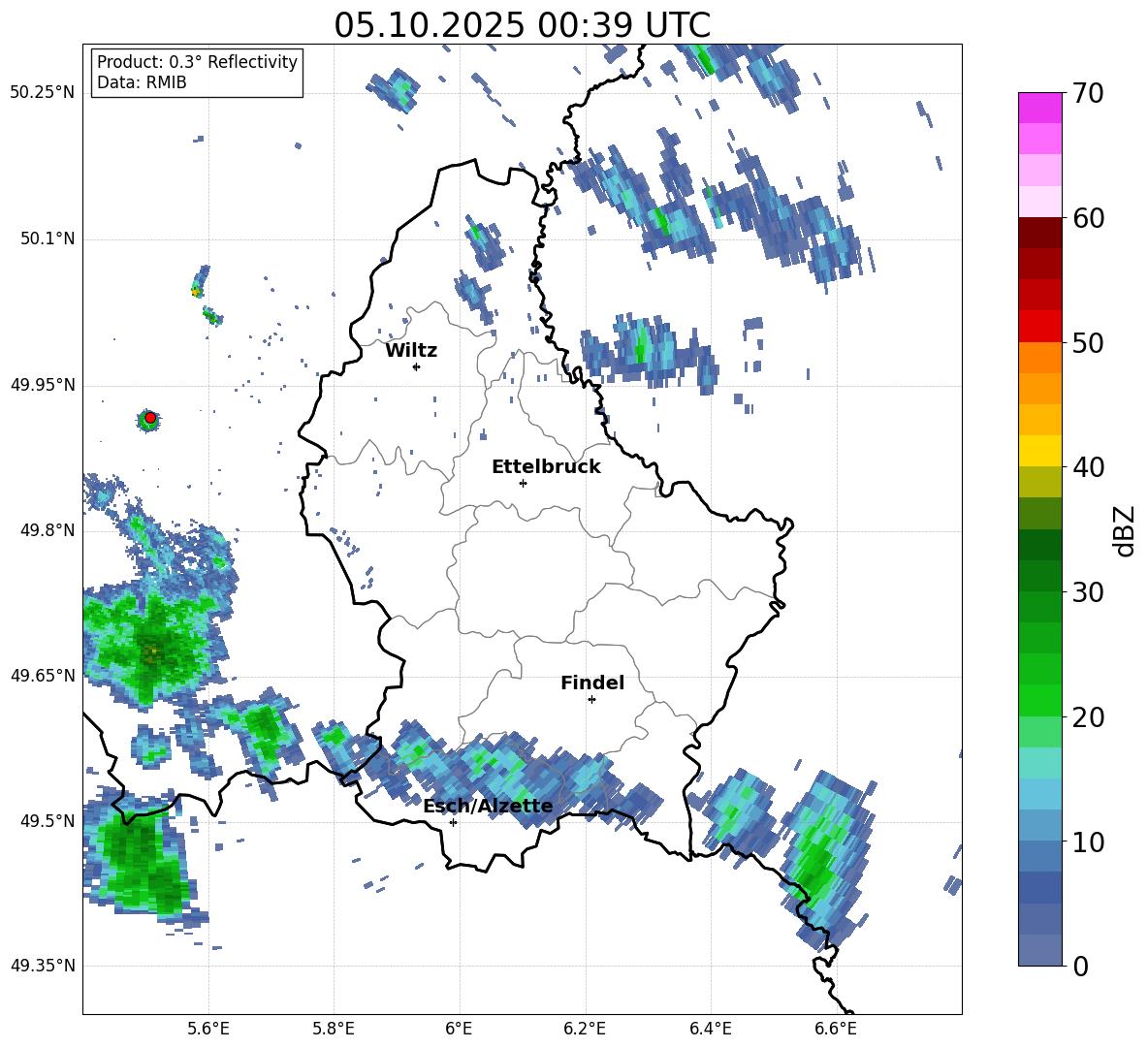This screenshot has height=1048, width=1148.
Task: Click the Wiltz city label
Action: pos(411,351)
